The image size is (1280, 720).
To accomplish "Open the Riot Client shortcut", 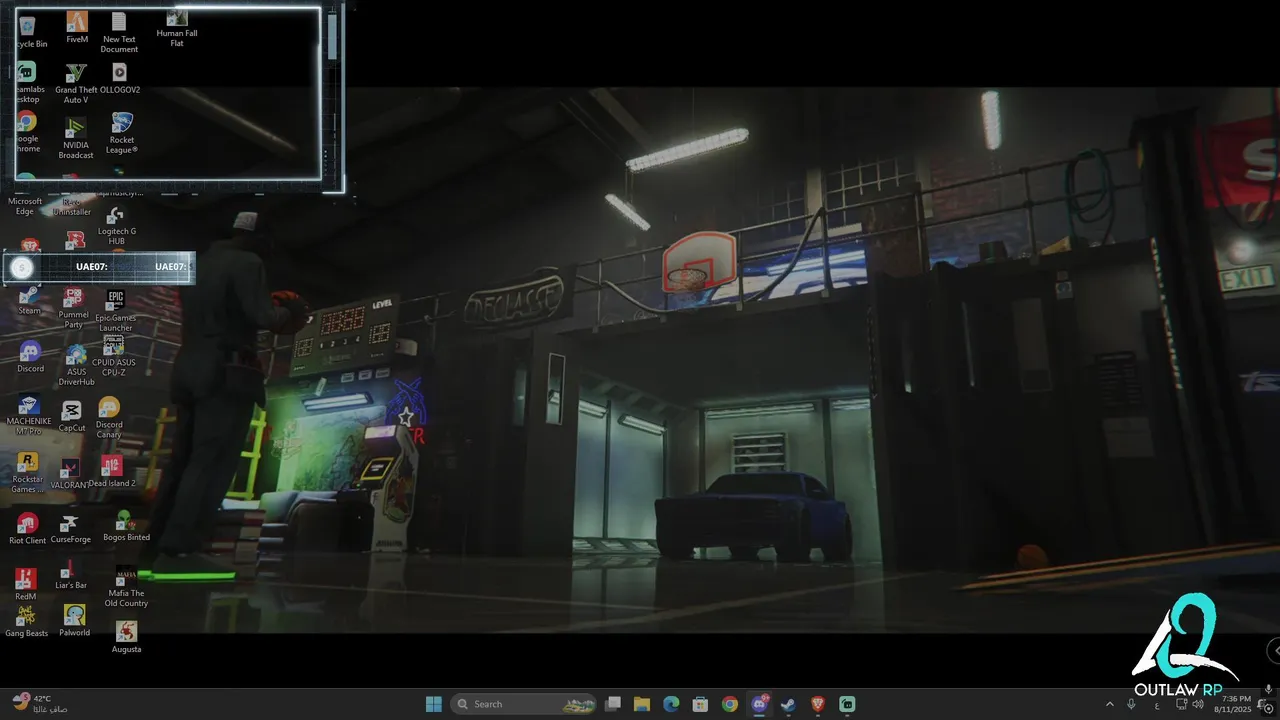I will coord(27,529).
